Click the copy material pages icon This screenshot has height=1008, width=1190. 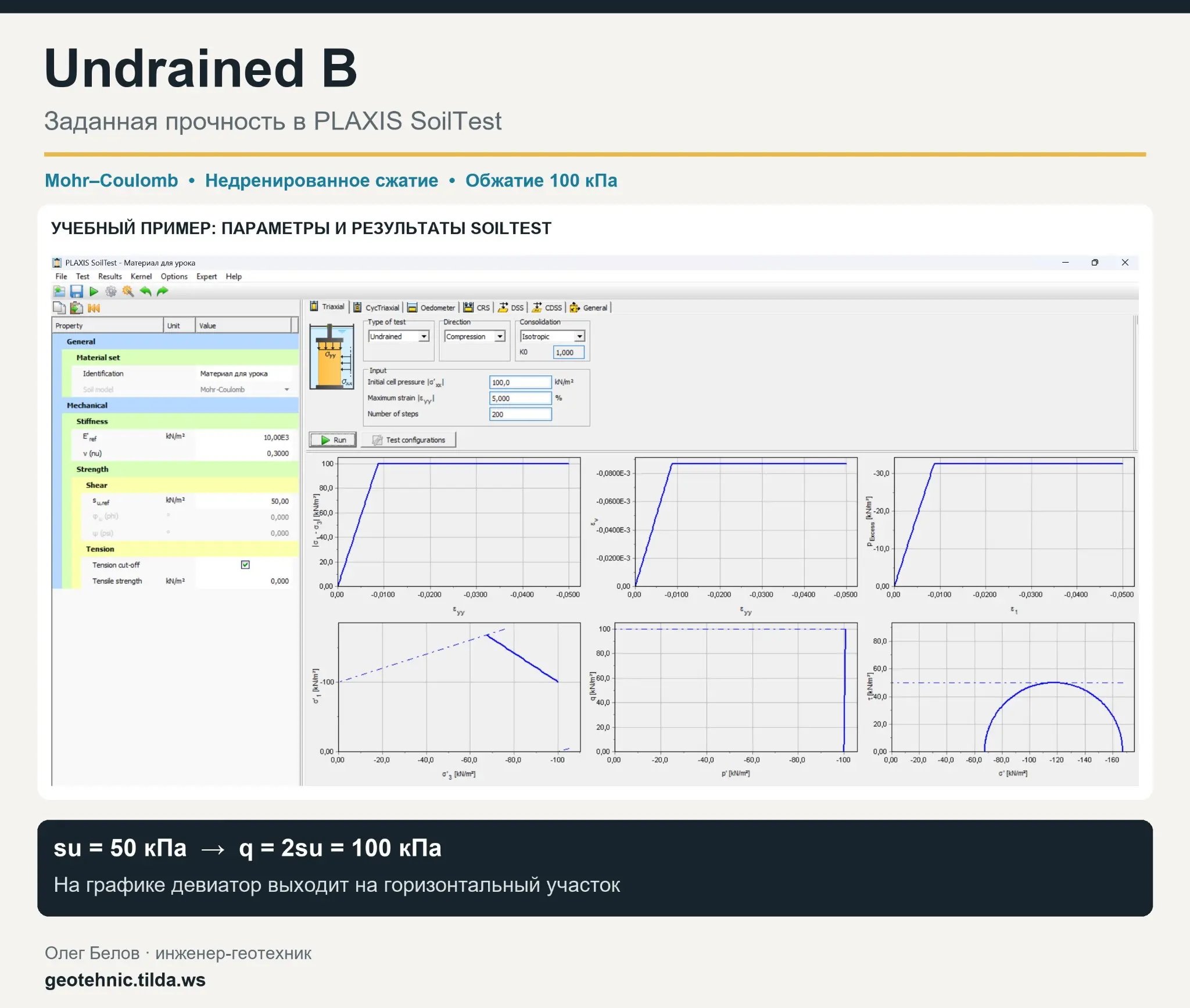[59, 308]
